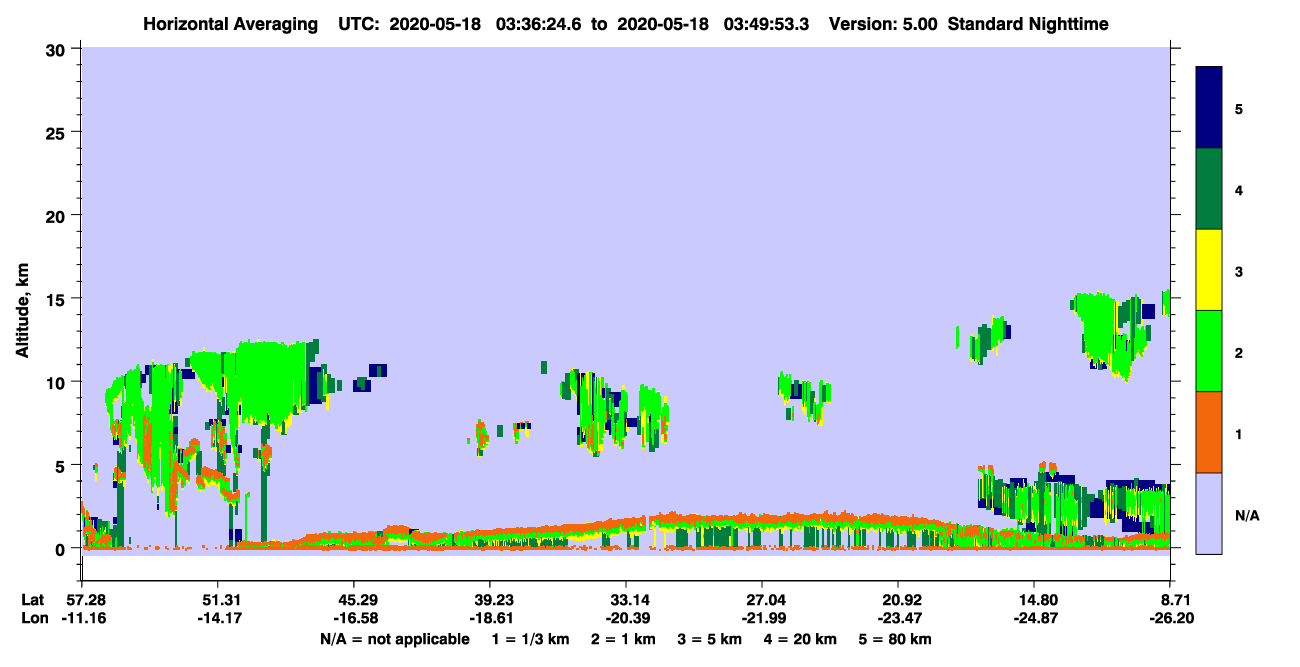Click the altitude tick label 20
The width and height of the screenshot is (1300, 667).
pyautogui.click(x=57, y=215)
